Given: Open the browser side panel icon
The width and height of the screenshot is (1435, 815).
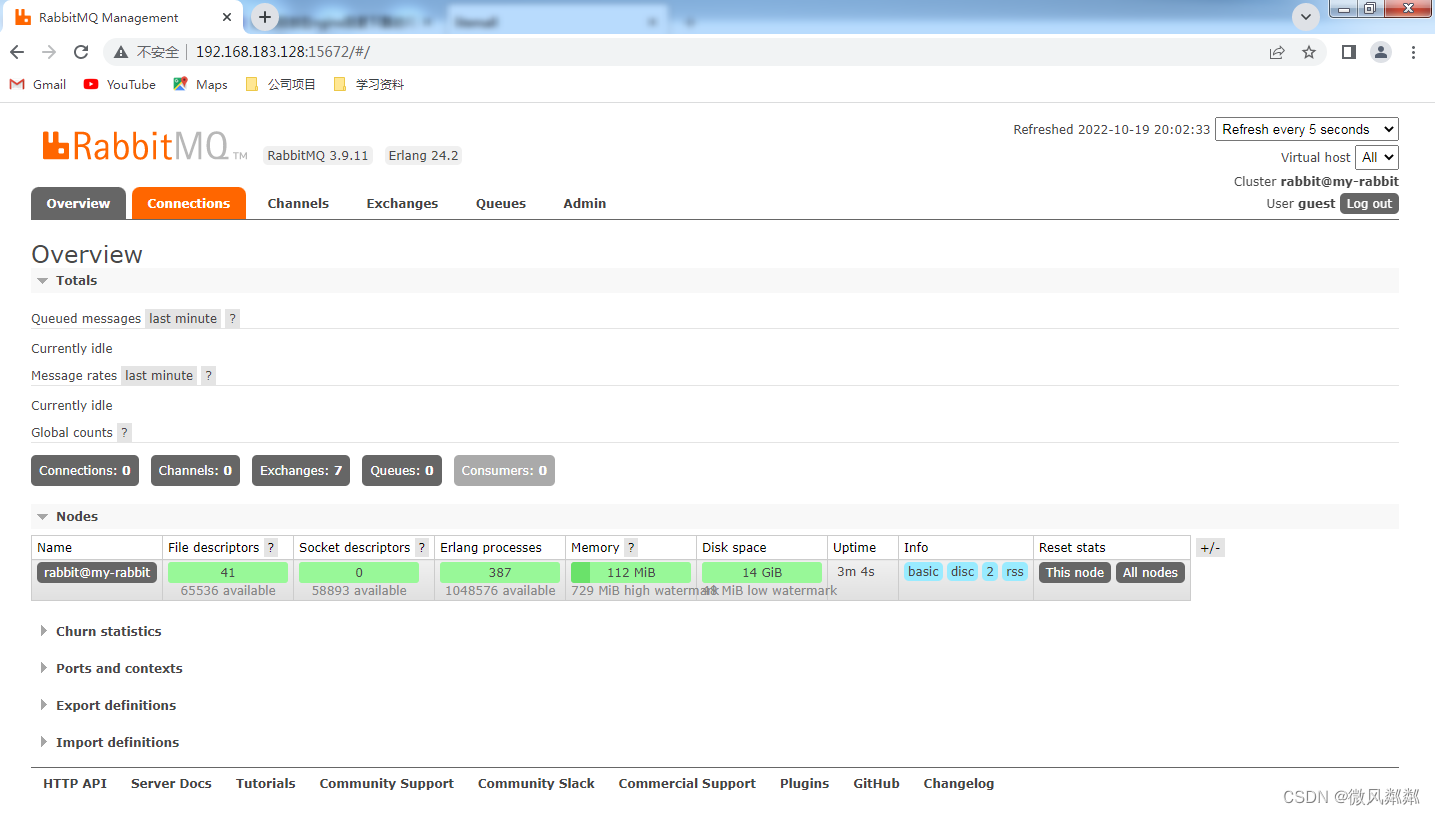Looking at the screenshot, I should 1349,52.
